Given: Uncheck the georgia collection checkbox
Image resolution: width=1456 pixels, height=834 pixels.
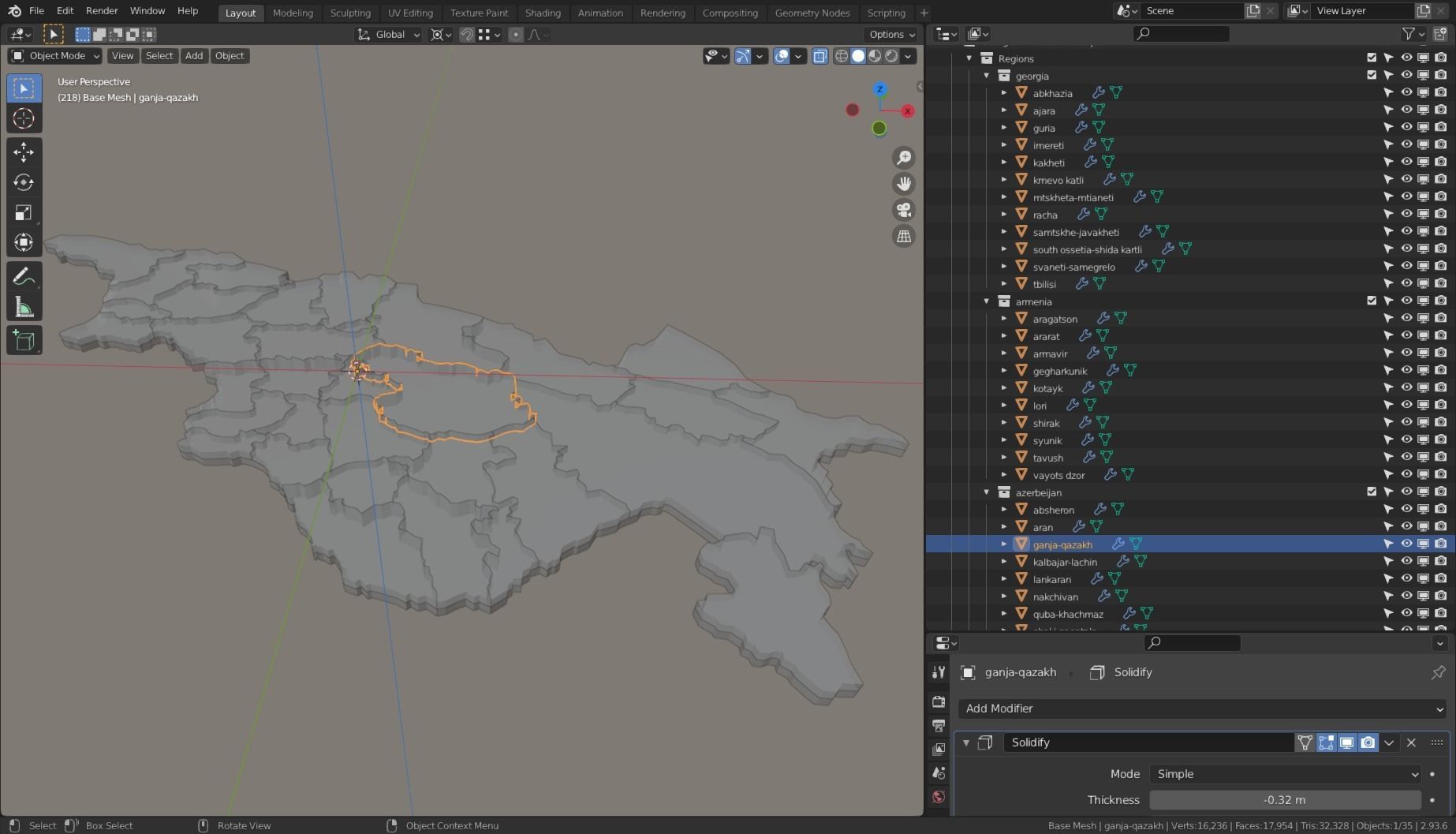Looking at the screenshot, I should point(1372,75).
